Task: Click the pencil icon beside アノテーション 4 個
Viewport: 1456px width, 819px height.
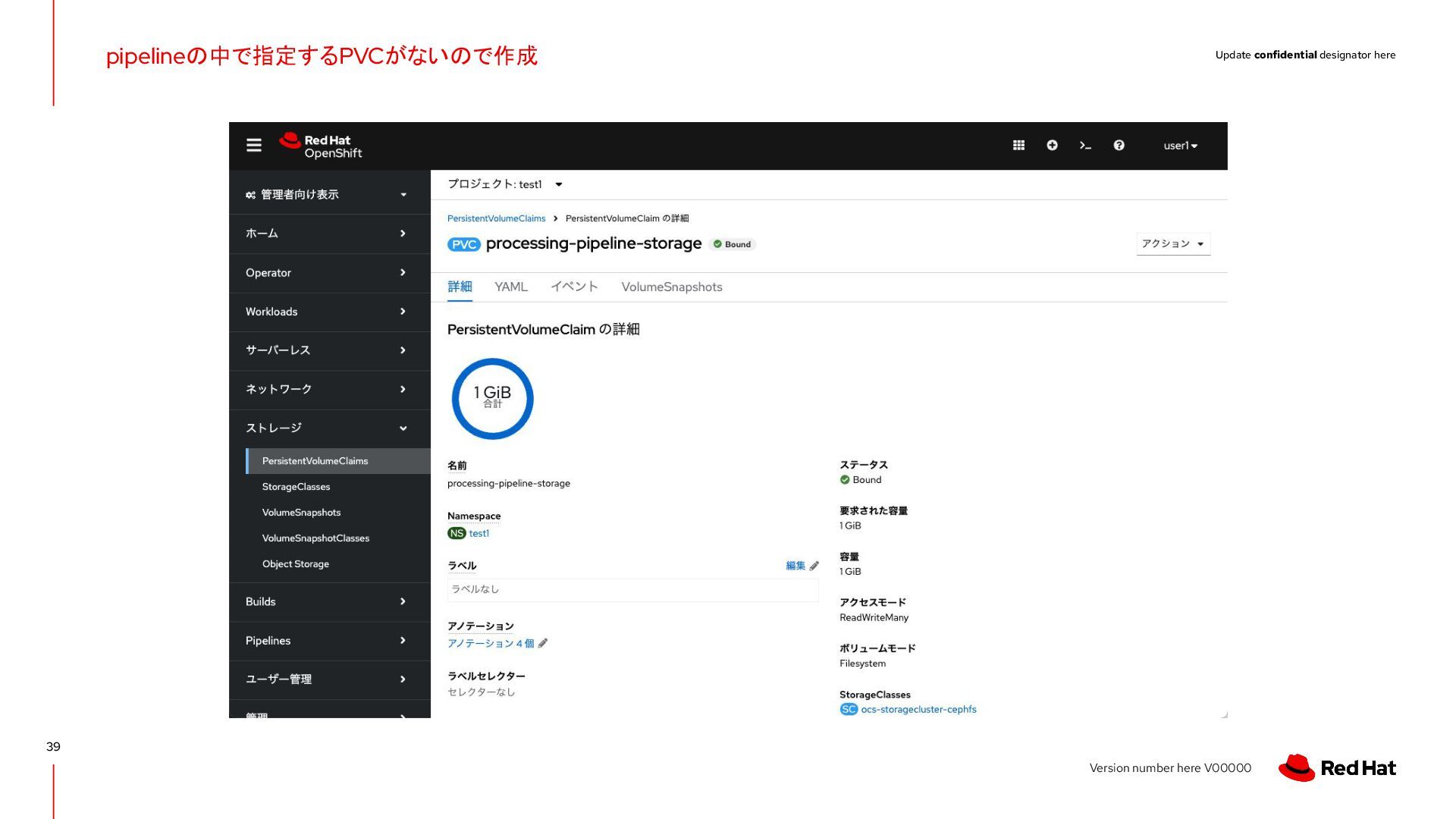Action: pos(543,643)
